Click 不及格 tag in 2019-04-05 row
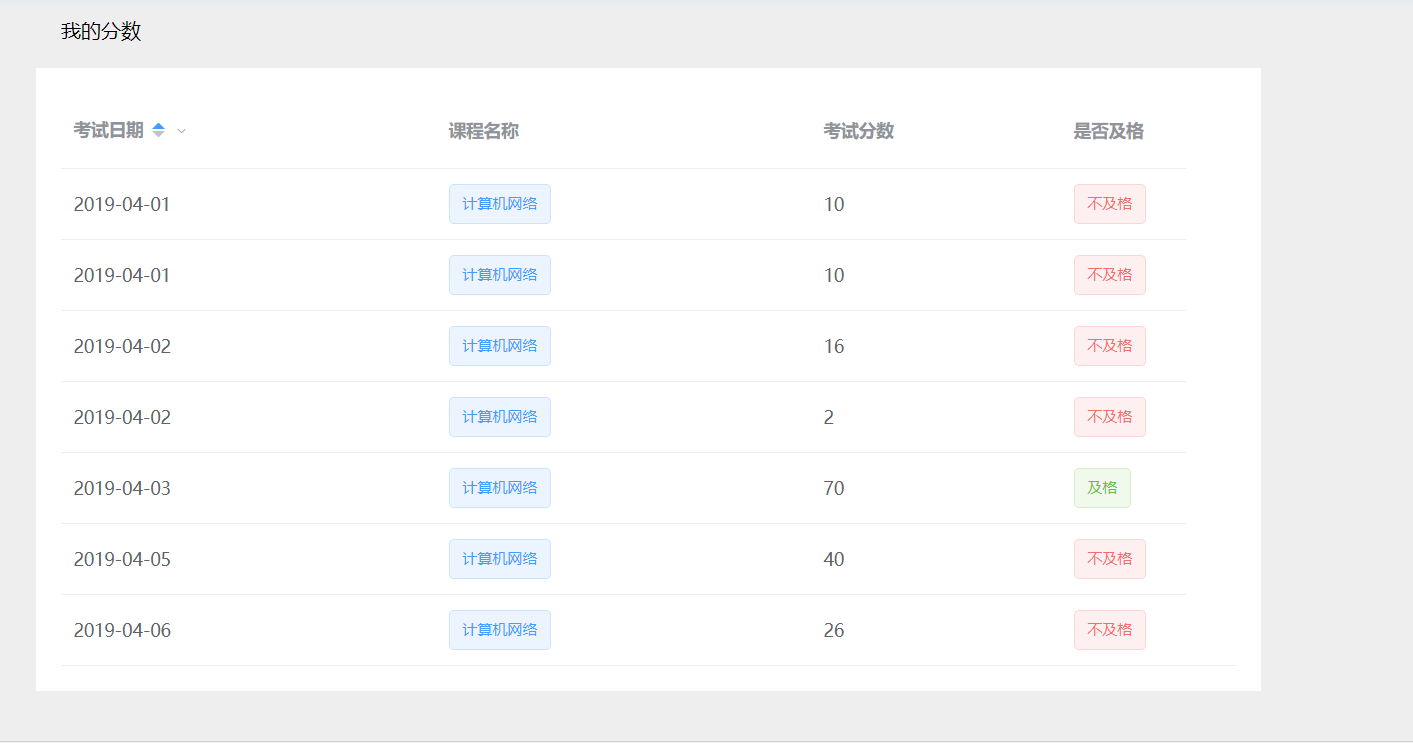The width and height of the screenshot is (1413, 743). click(1109, 559)
